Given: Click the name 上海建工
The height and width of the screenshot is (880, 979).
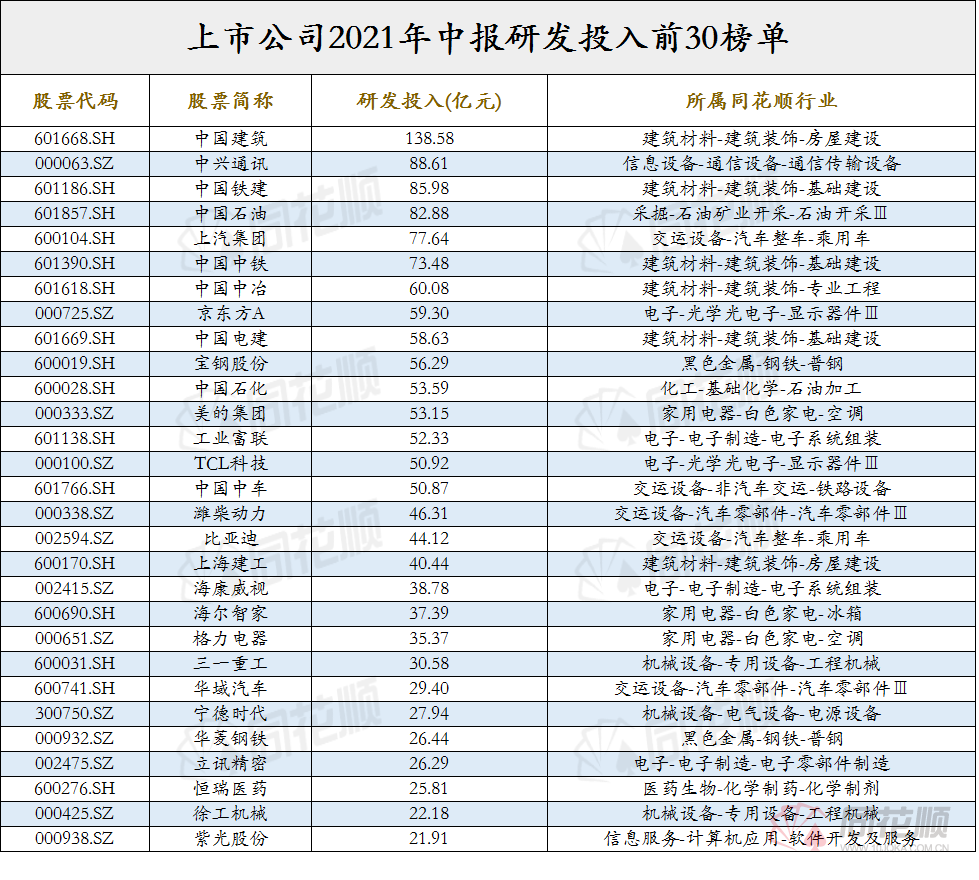Looking at the screenshot, I should pos(230,563).
